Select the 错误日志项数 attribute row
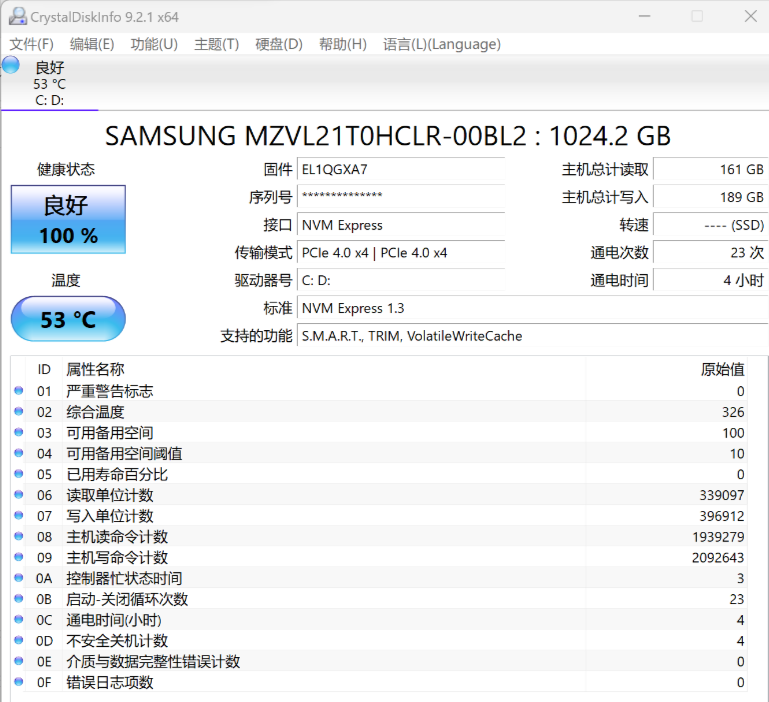769x702 pixels. (379, 682)
